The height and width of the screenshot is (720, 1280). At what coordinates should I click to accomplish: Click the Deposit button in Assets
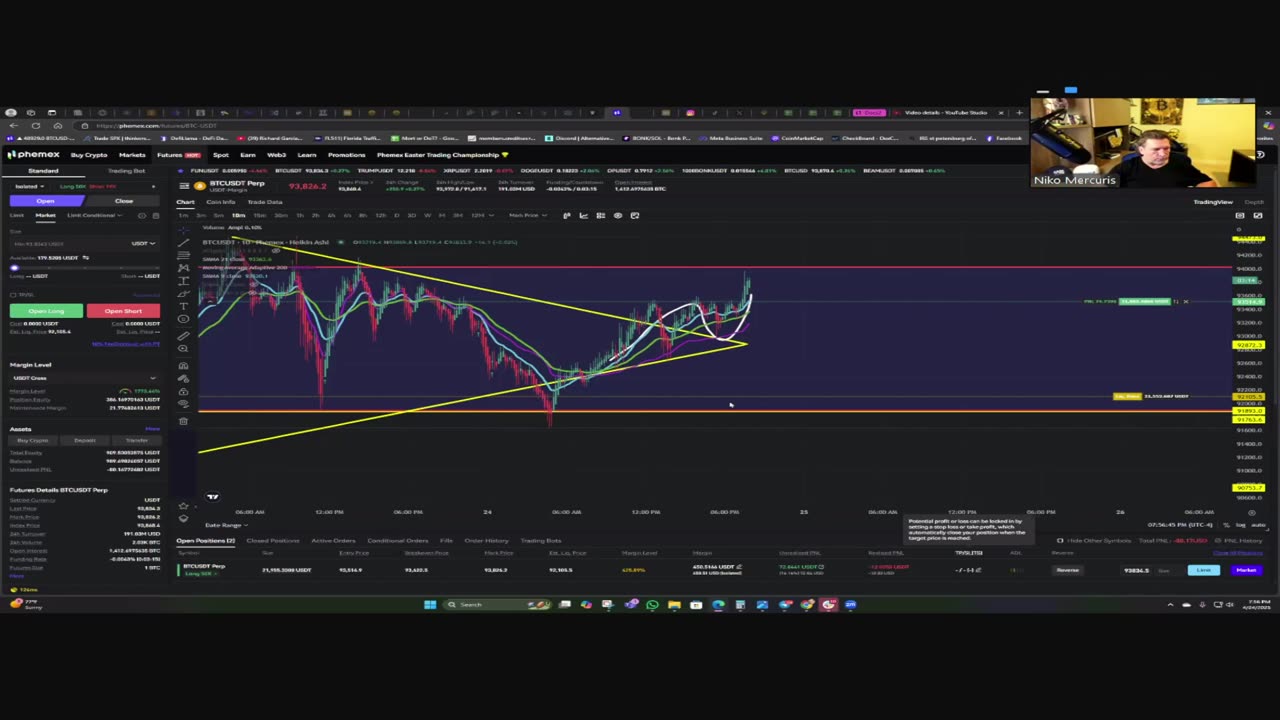point(85,440)
